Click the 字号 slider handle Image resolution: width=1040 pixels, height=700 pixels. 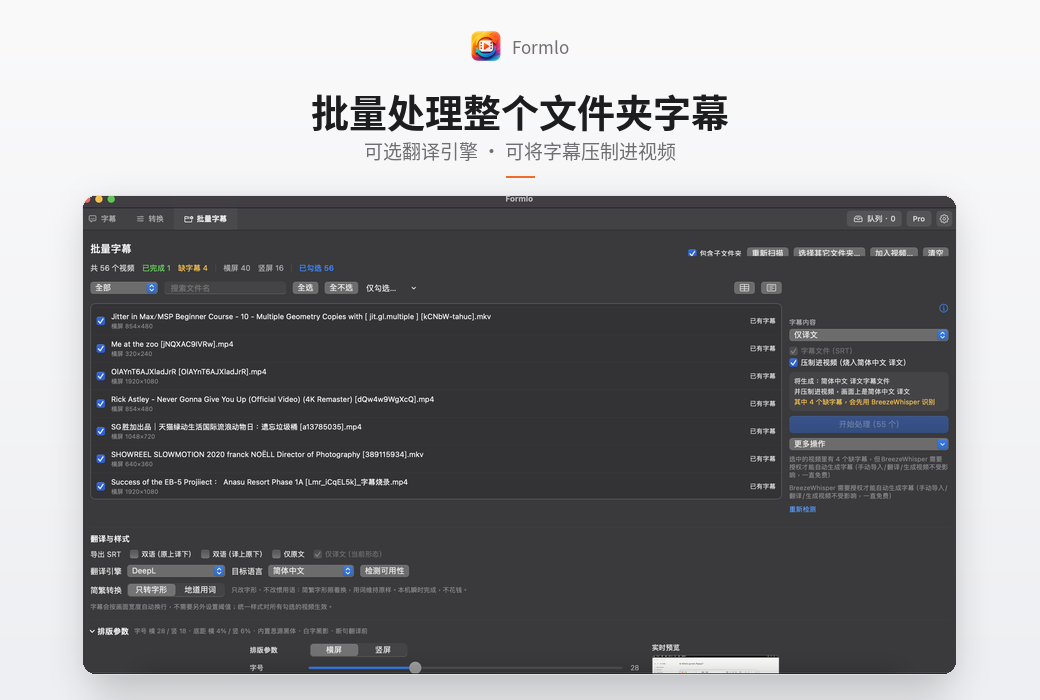415,667
